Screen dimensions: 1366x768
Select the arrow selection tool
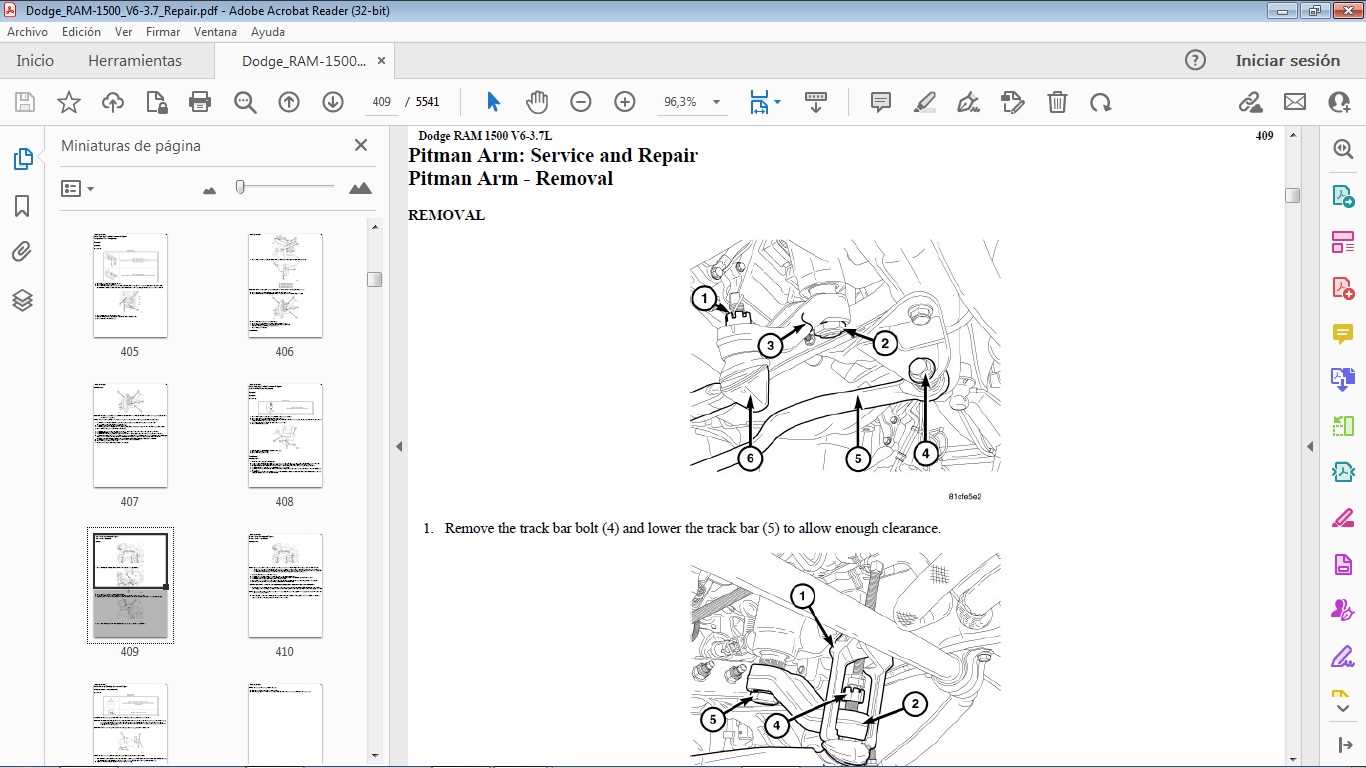click(493, 102)
